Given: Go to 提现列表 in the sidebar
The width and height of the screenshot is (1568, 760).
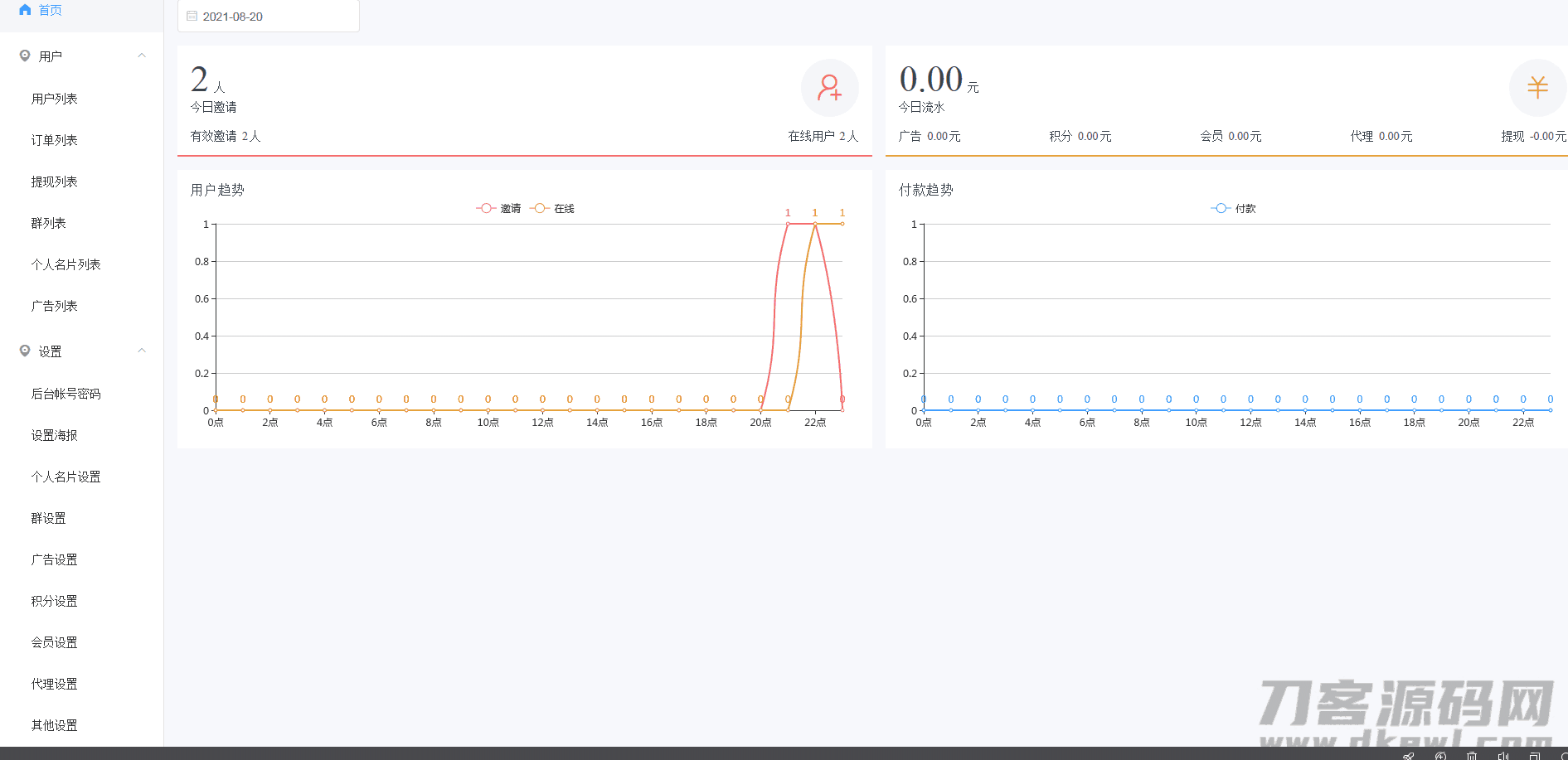Looking at the screenshot, I should 55,182.
